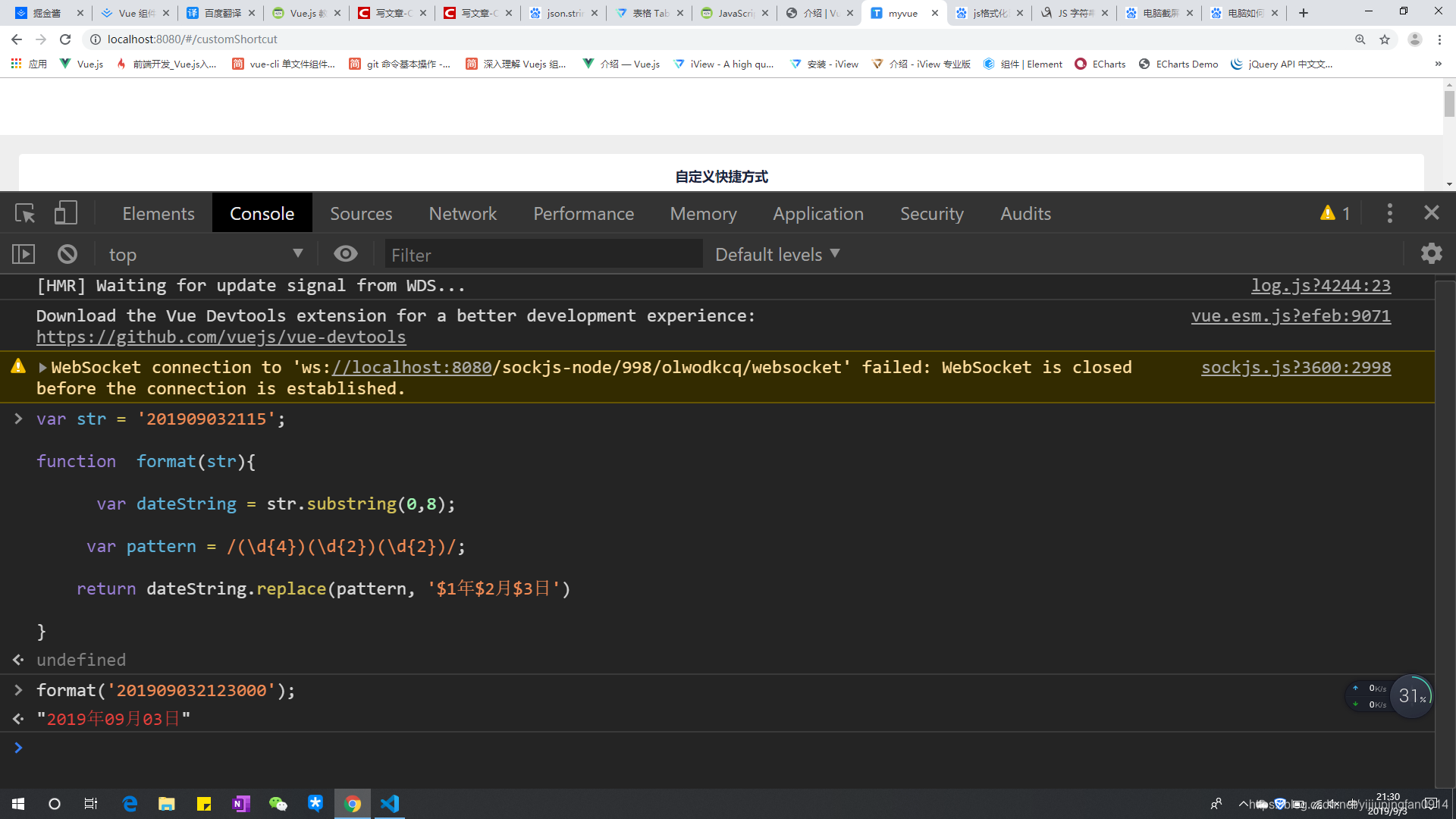Open the sockjs.js?3600:2998 source link
Viewport: 1456px width, 819px height.
[x=1295, y=368]
